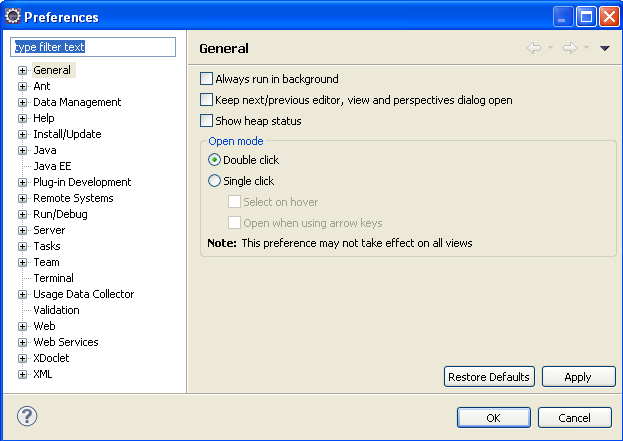Image resolution: width=623 pixels, height=441 pixels.
Task: Select Single click open mode
Action: (214, 181)
